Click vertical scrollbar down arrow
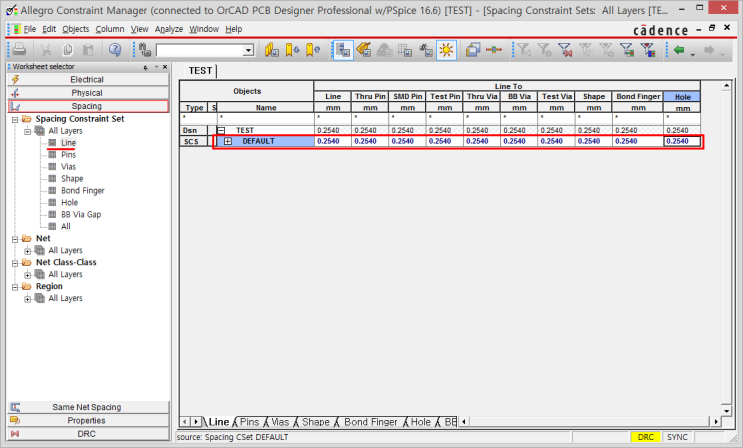The height and width of the screenshot is (448, 743). point(726,411)
